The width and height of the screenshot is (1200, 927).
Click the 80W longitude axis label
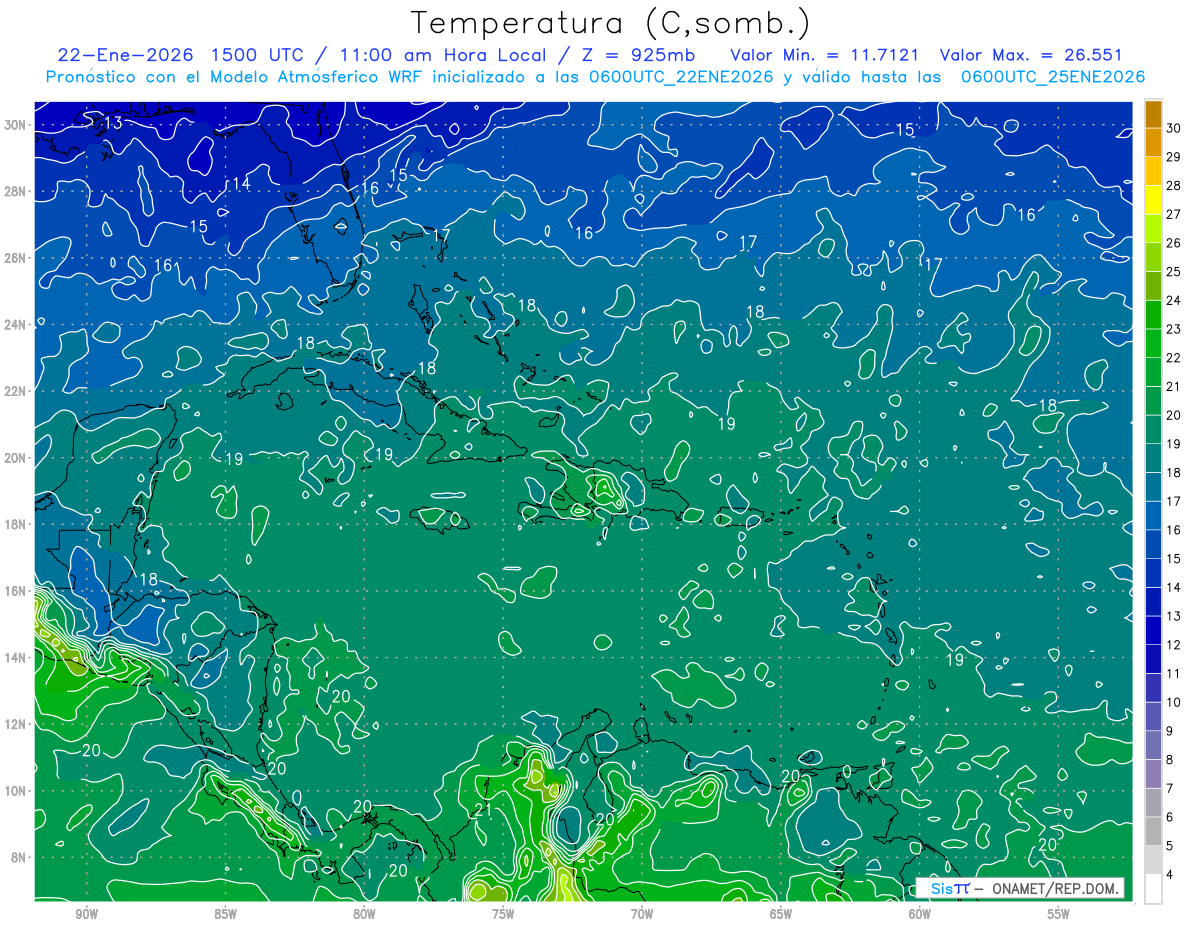point(364,914)
